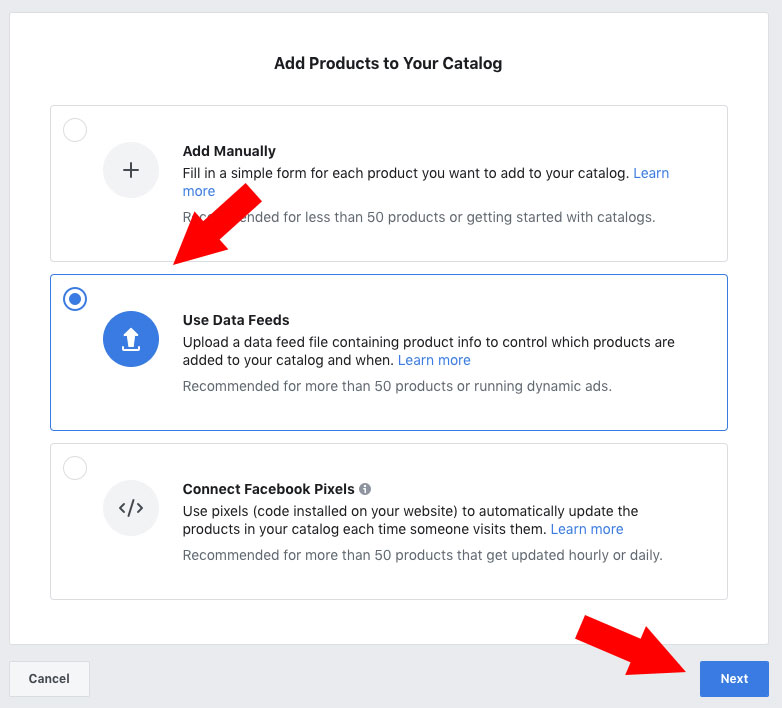Click the 'Recommended for more than 50 products or running' note

(x=397, y=386)
